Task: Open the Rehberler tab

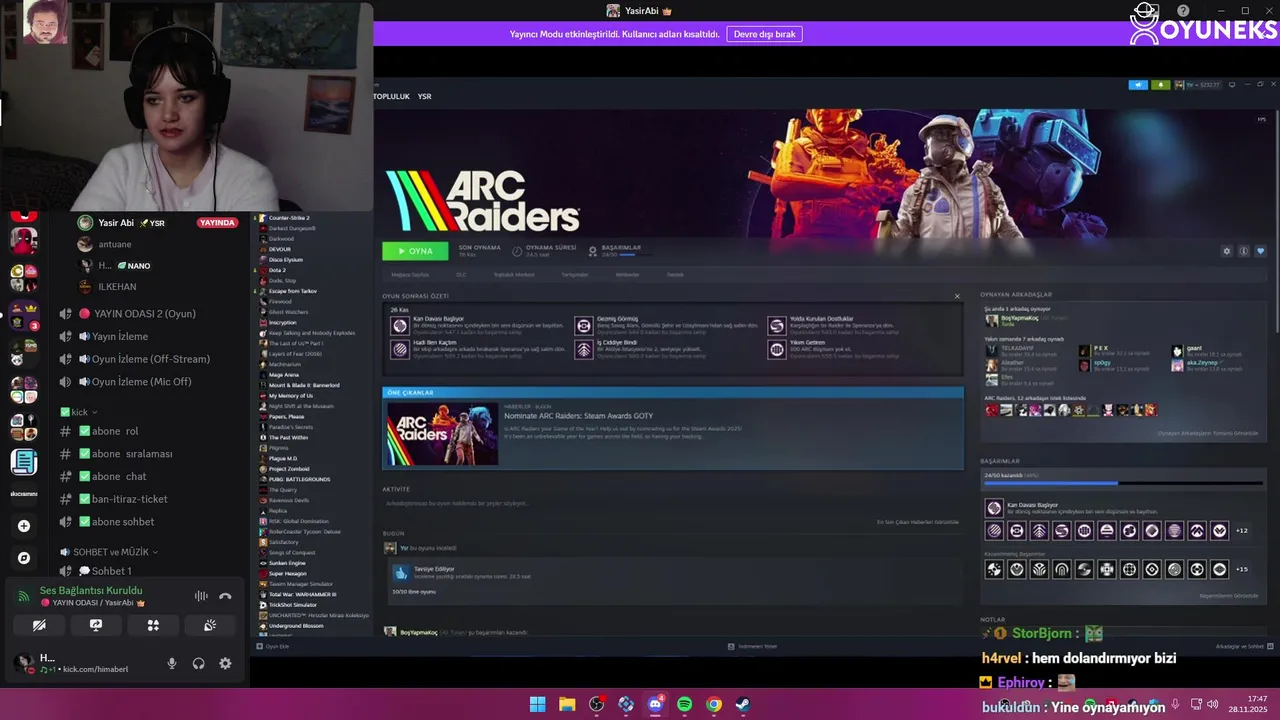Action: tap(627, 274)
